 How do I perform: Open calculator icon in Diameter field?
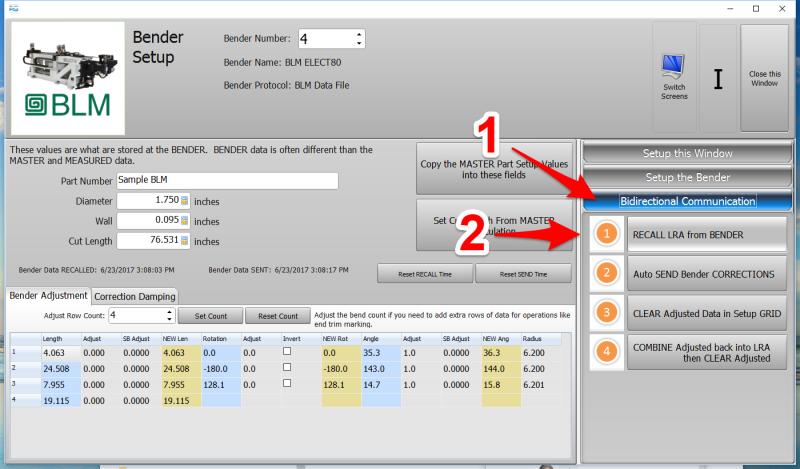(185, 201)
